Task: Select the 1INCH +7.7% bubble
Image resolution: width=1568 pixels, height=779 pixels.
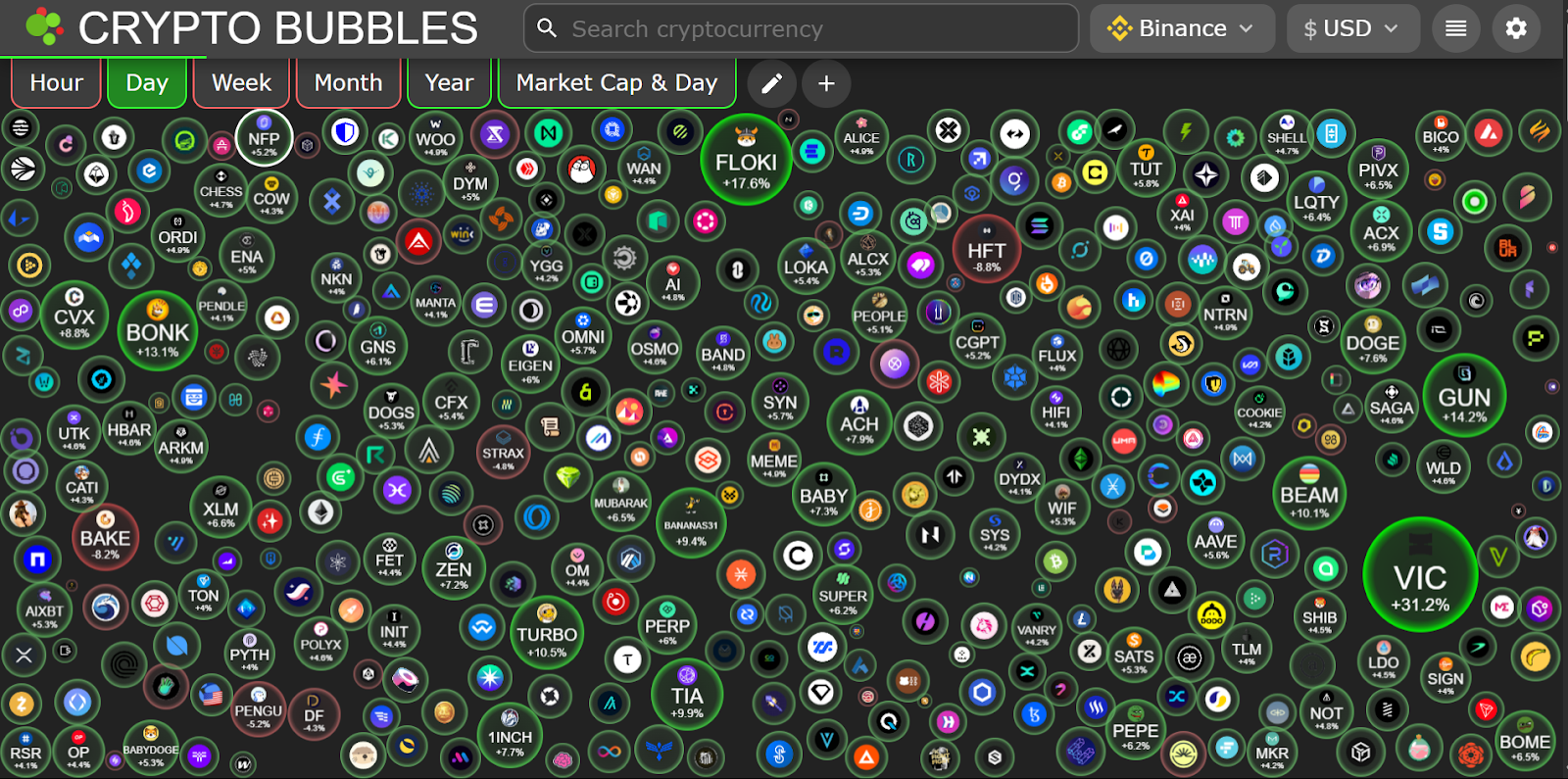Action: click(x=510, y=736)
